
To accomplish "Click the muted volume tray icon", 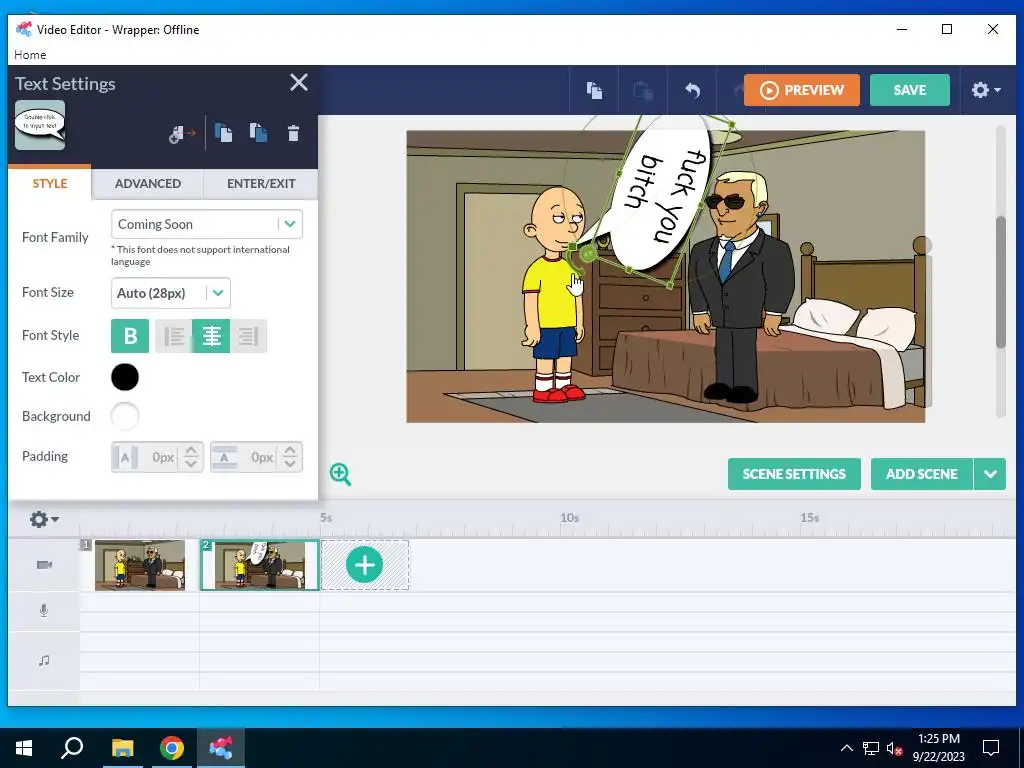I will click(x=895, y=748).
